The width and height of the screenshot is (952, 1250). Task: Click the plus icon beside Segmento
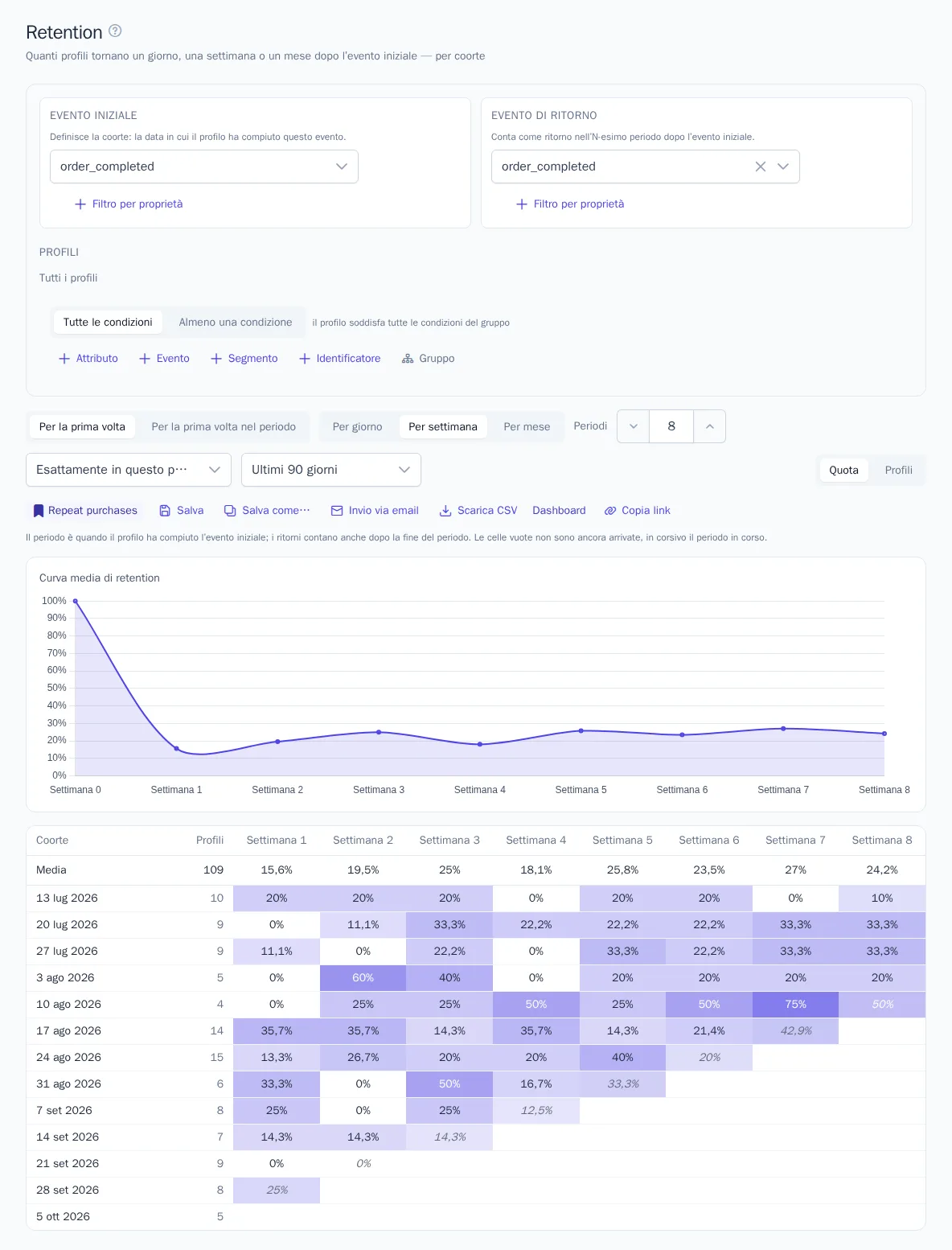click(x=216, y=359)
